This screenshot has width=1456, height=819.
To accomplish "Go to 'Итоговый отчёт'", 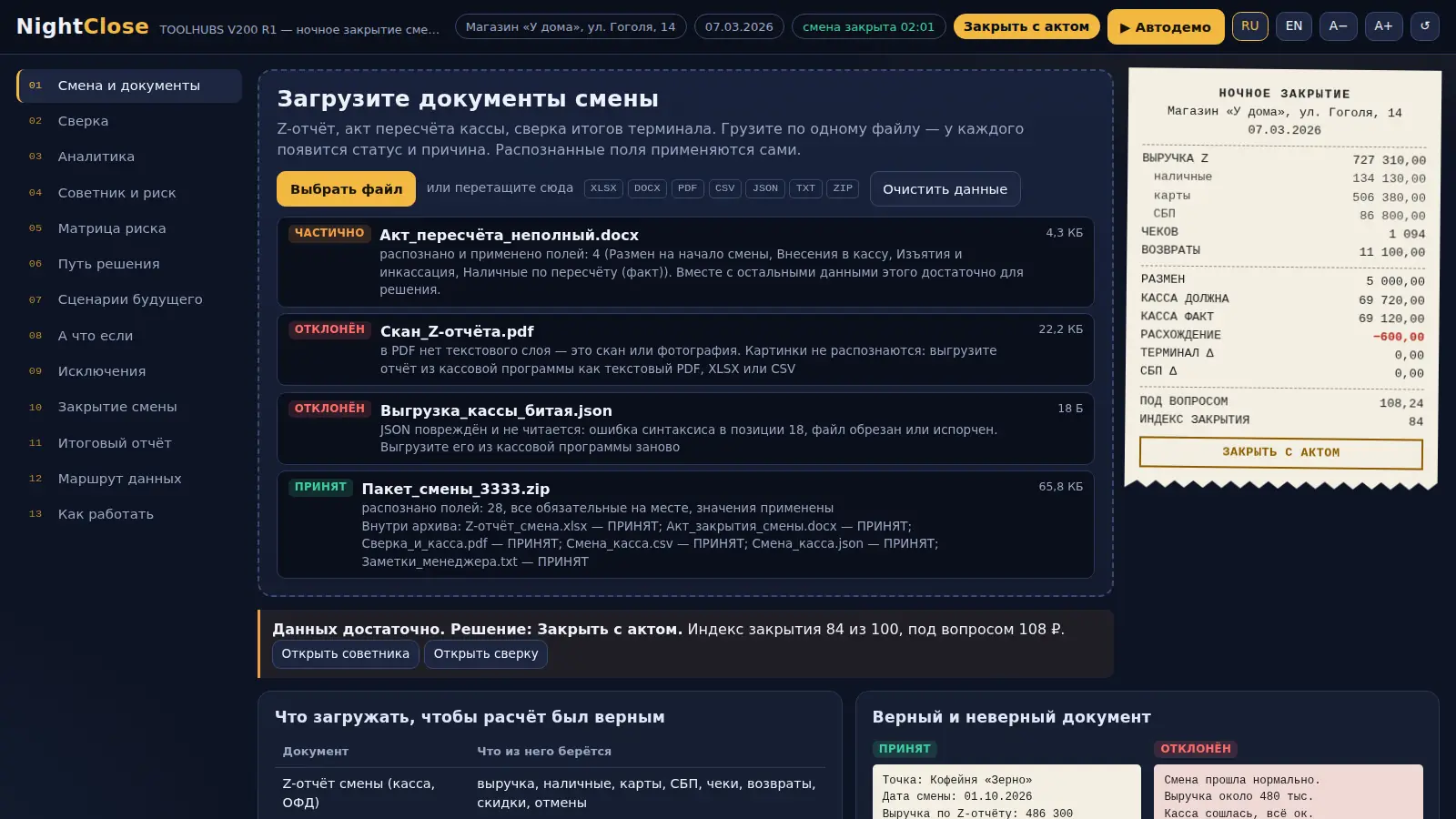I will click(129, 443).
